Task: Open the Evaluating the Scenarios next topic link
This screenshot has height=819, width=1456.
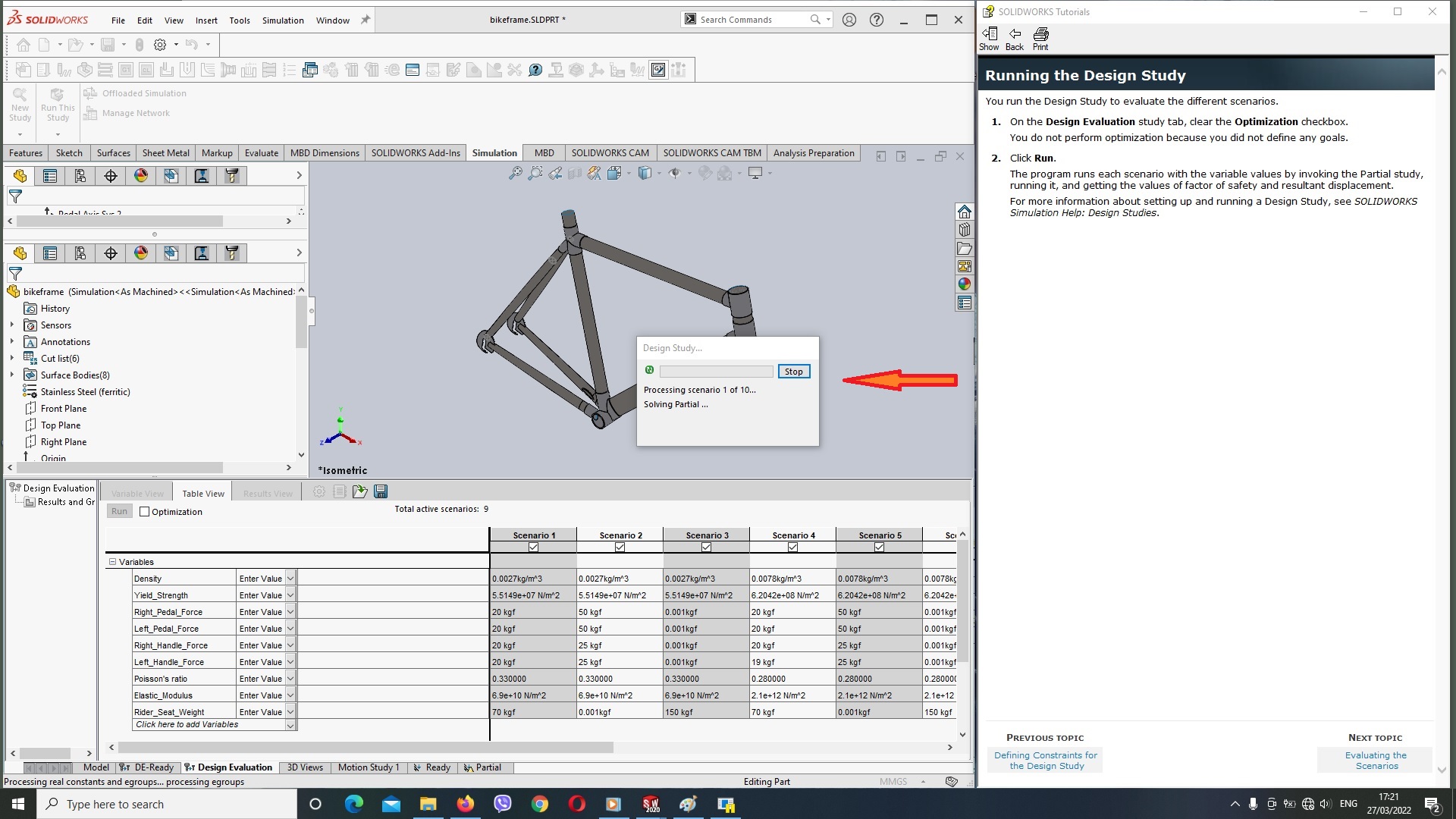Action: [x=1376, y=761]
